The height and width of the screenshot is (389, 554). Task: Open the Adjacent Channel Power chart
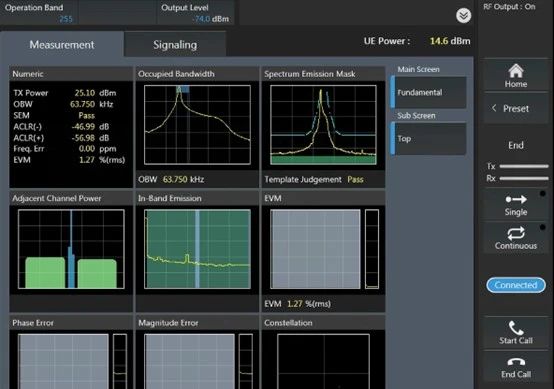(x=71, y=249)
